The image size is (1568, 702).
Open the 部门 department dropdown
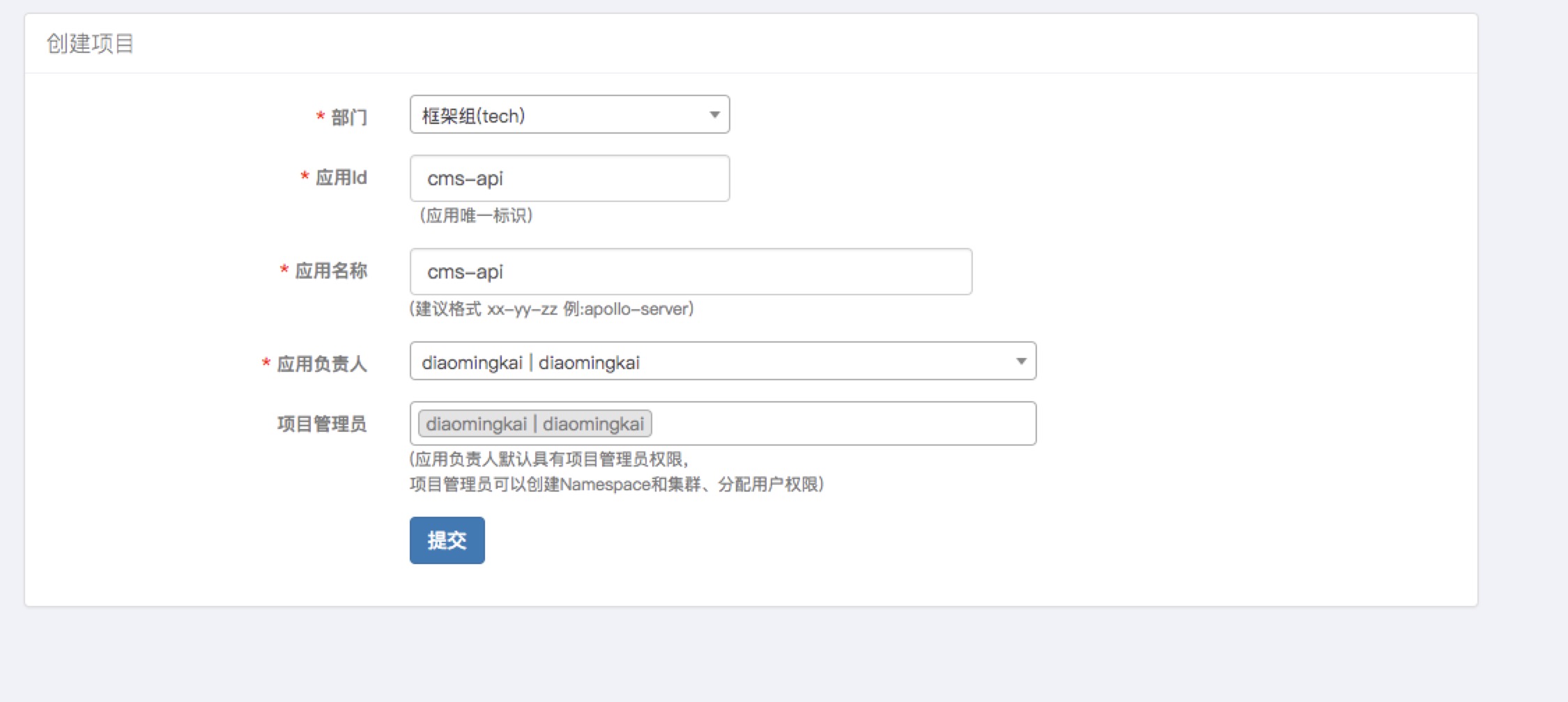tap(558, 115)
